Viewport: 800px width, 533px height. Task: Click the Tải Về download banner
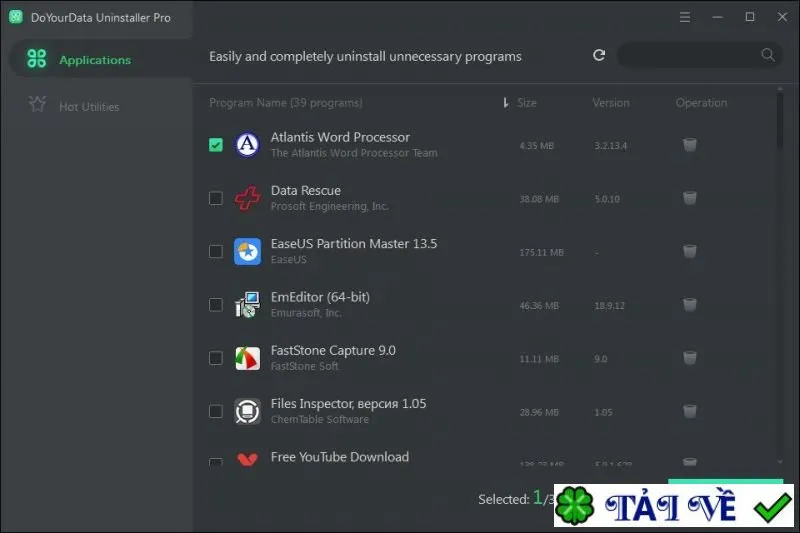coord(673,505)
